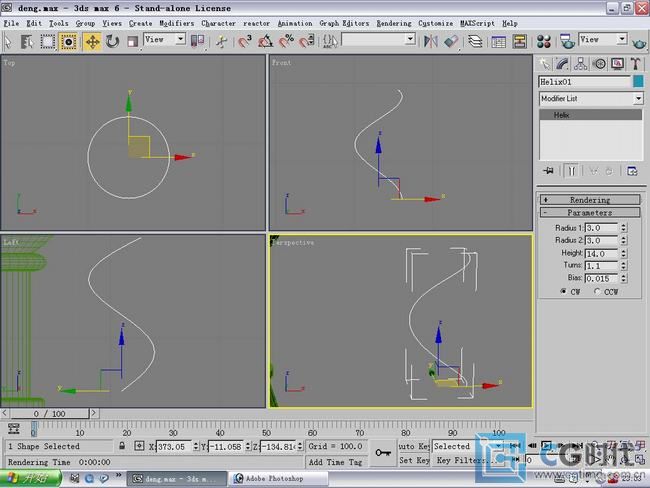
Task: Click Set Key big key icon
Action: pos(382,453)
